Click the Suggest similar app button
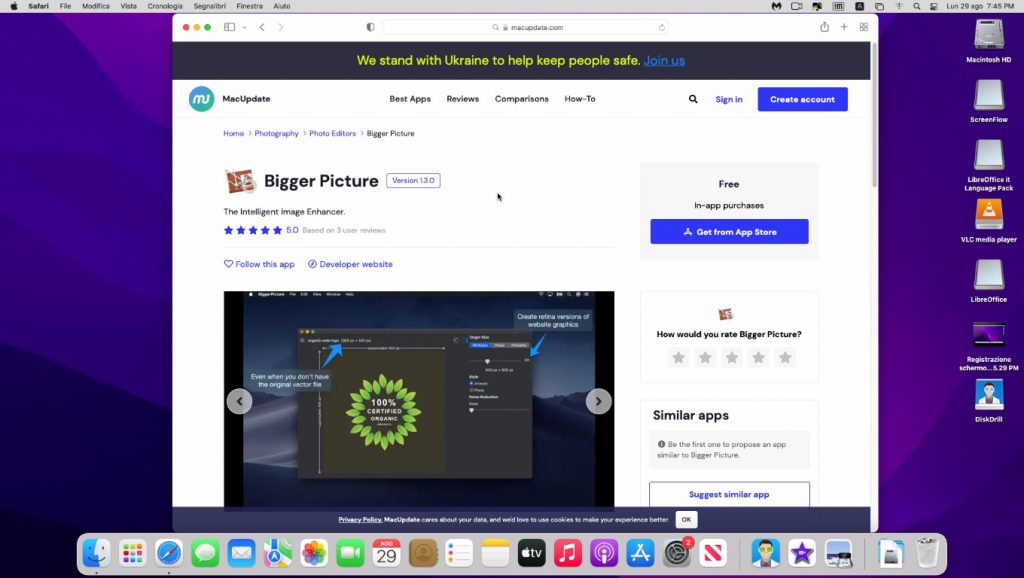 click(728, 494)
